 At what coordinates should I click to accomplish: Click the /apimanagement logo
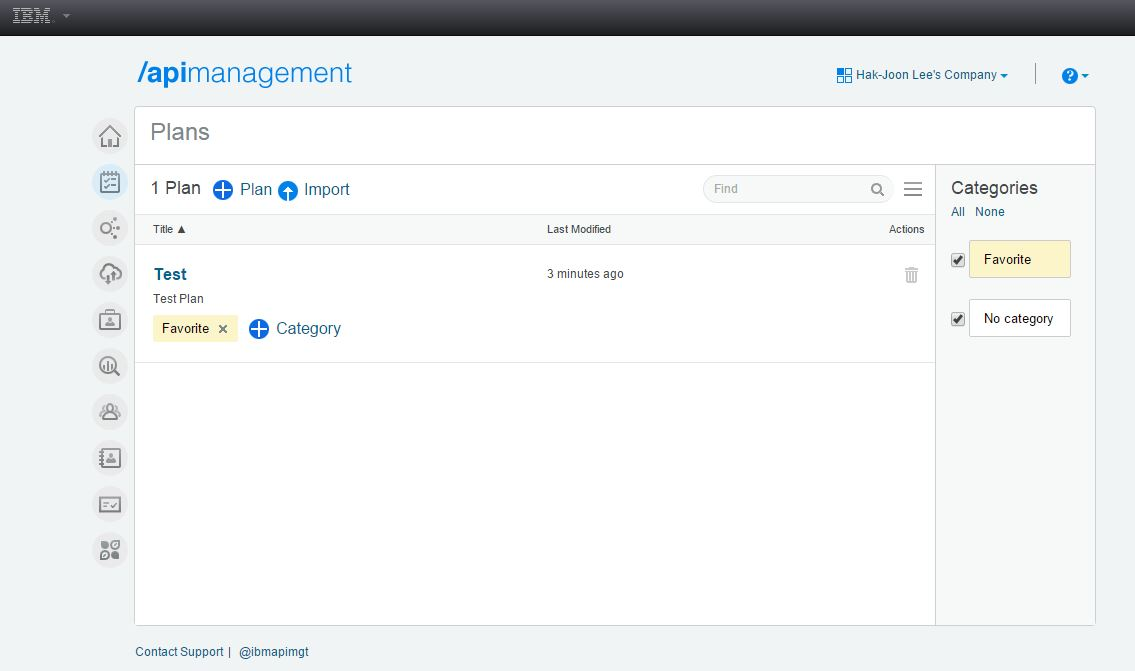[x=244, y=73]
